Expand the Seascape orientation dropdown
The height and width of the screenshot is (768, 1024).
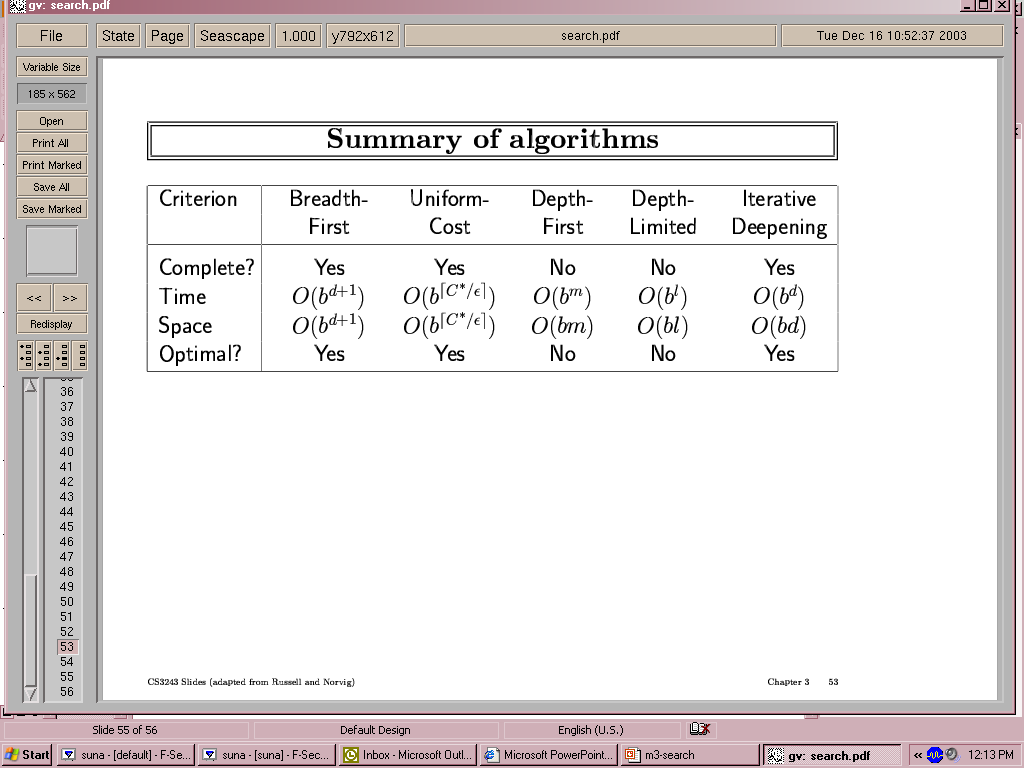pyautogui.click(x=232, y=36)
